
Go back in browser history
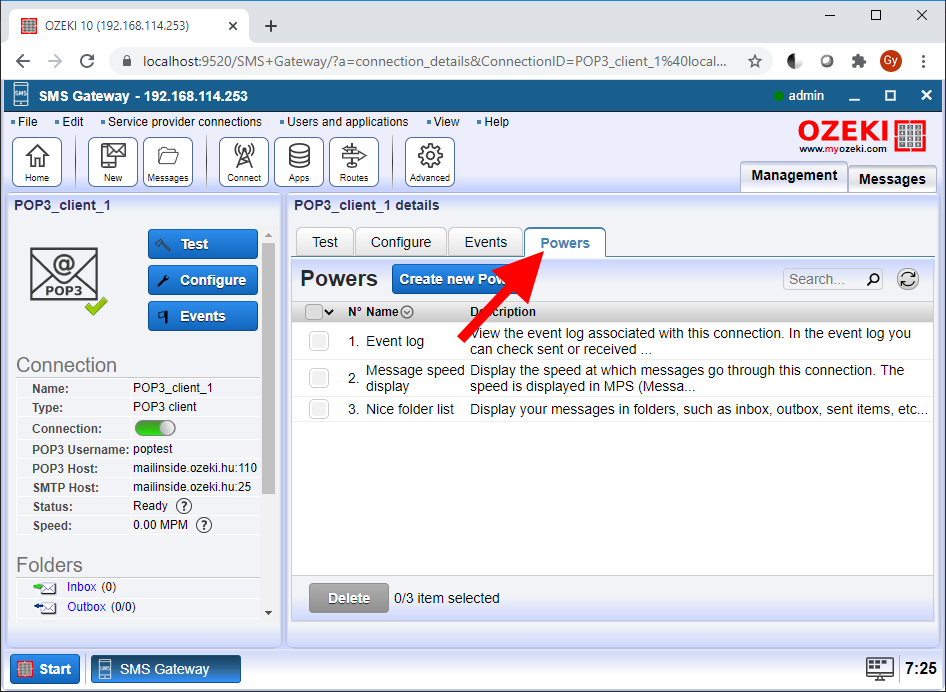23,61
